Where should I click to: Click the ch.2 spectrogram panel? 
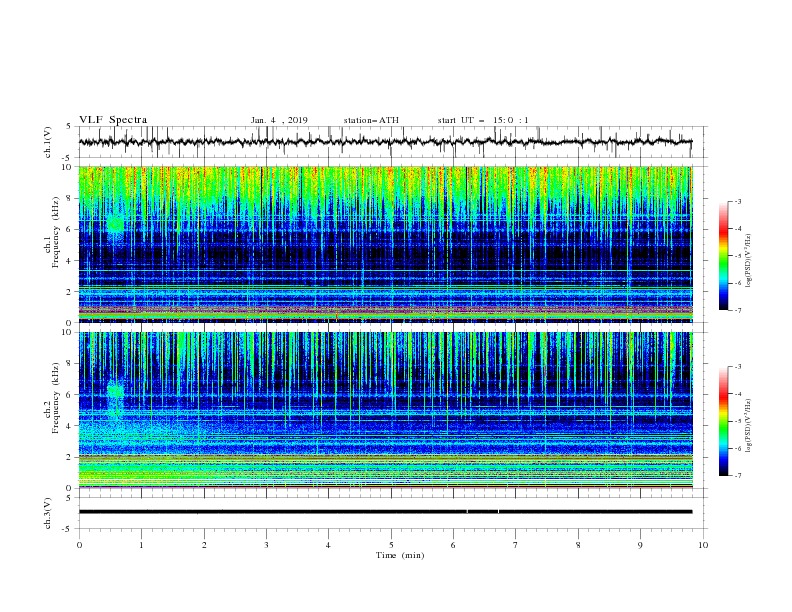pos(385,410)
